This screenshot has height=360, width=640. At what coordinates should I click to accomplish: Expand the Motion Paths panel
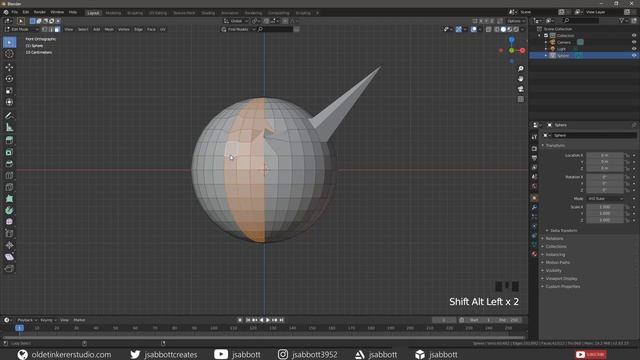point(557,262)
